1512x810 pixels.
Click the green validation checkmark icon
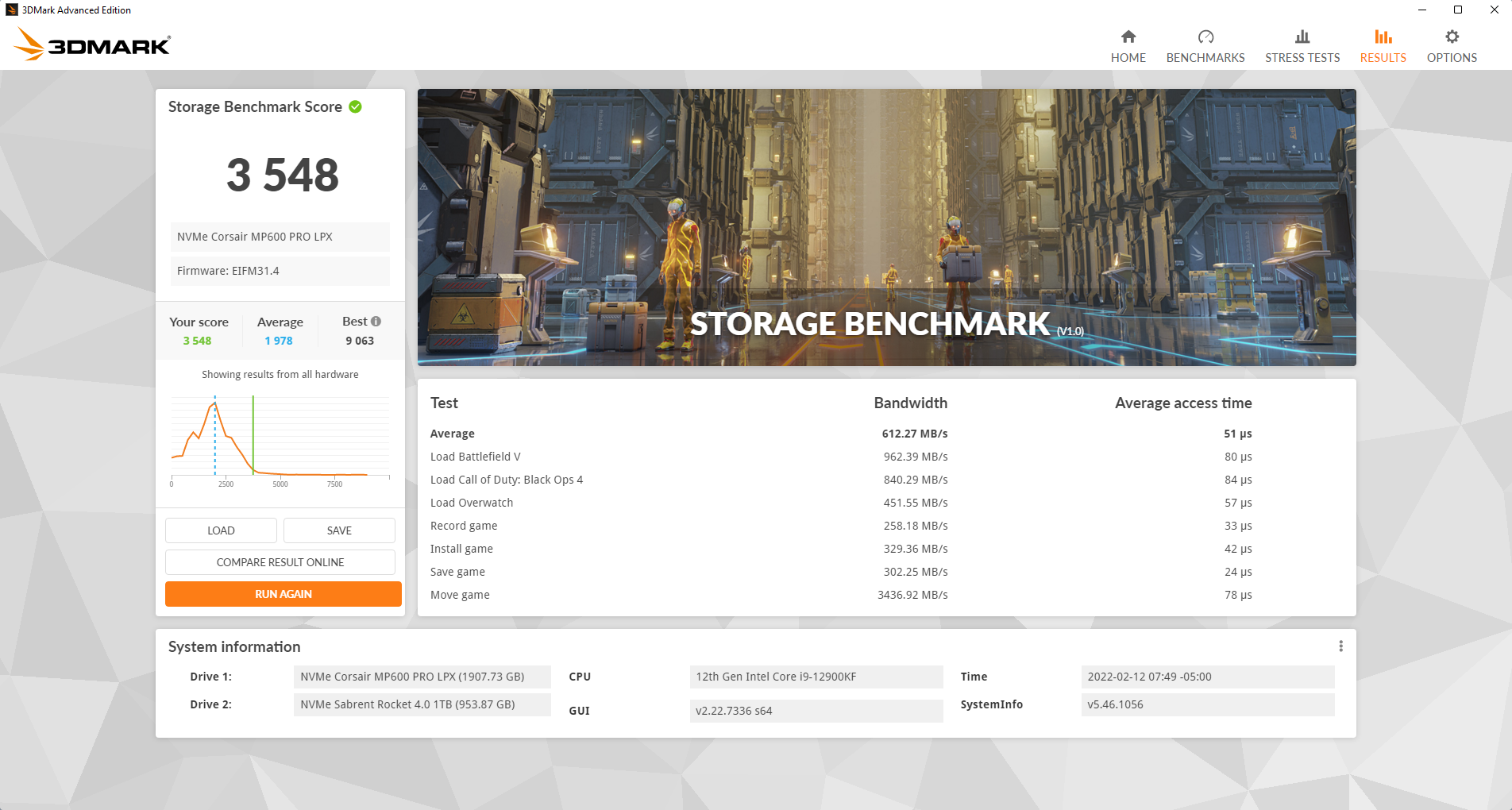tap(355, 106)
